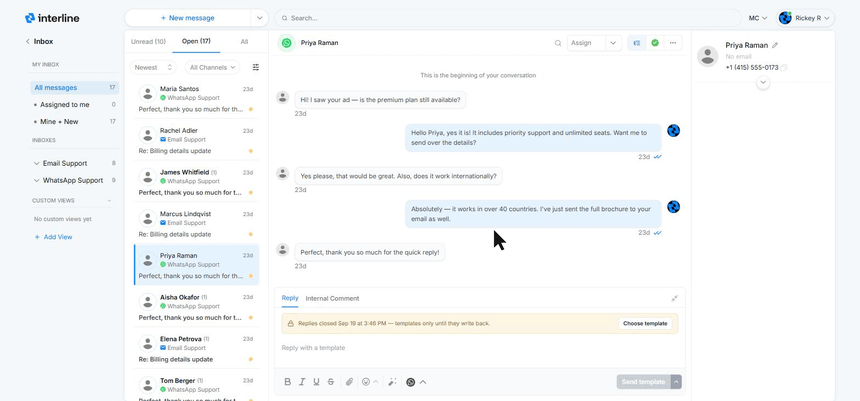The image size is (860, 401).
Task: Switch to the Internal Comment tab
Action: coord(332,298)
